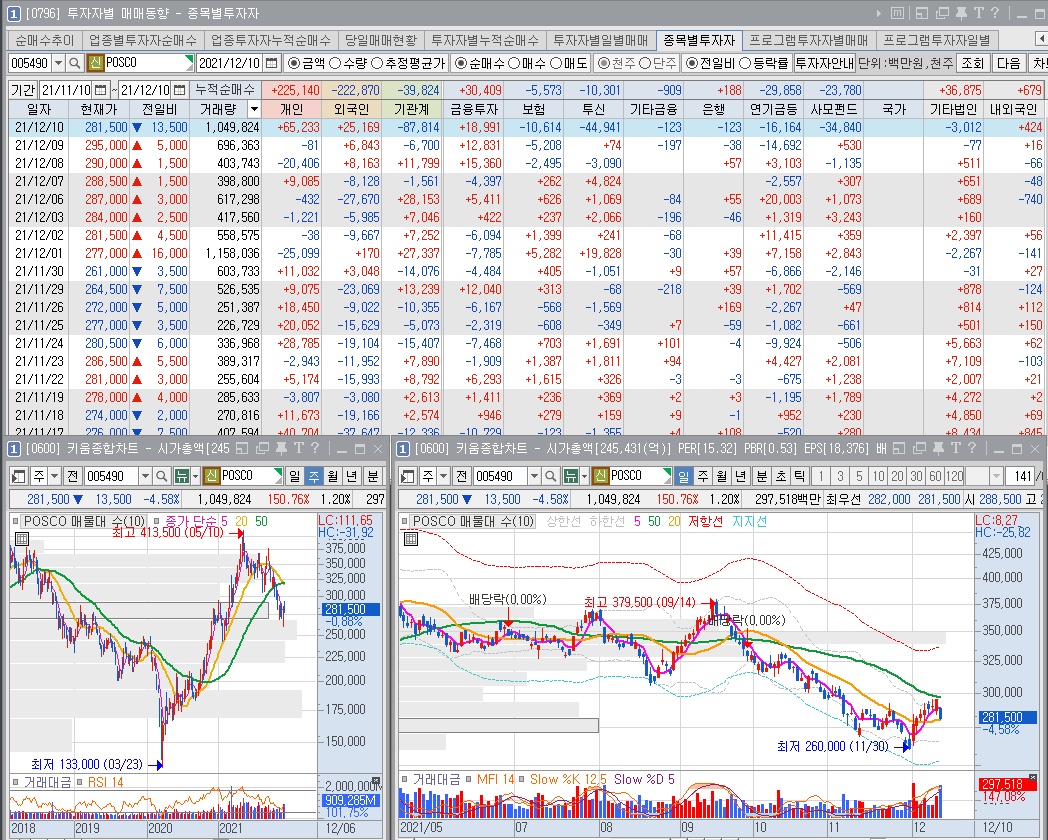Switch to the 업종별투자자순매수 tab
This screenshot has width=1048, height=840.
pos(142,40)
